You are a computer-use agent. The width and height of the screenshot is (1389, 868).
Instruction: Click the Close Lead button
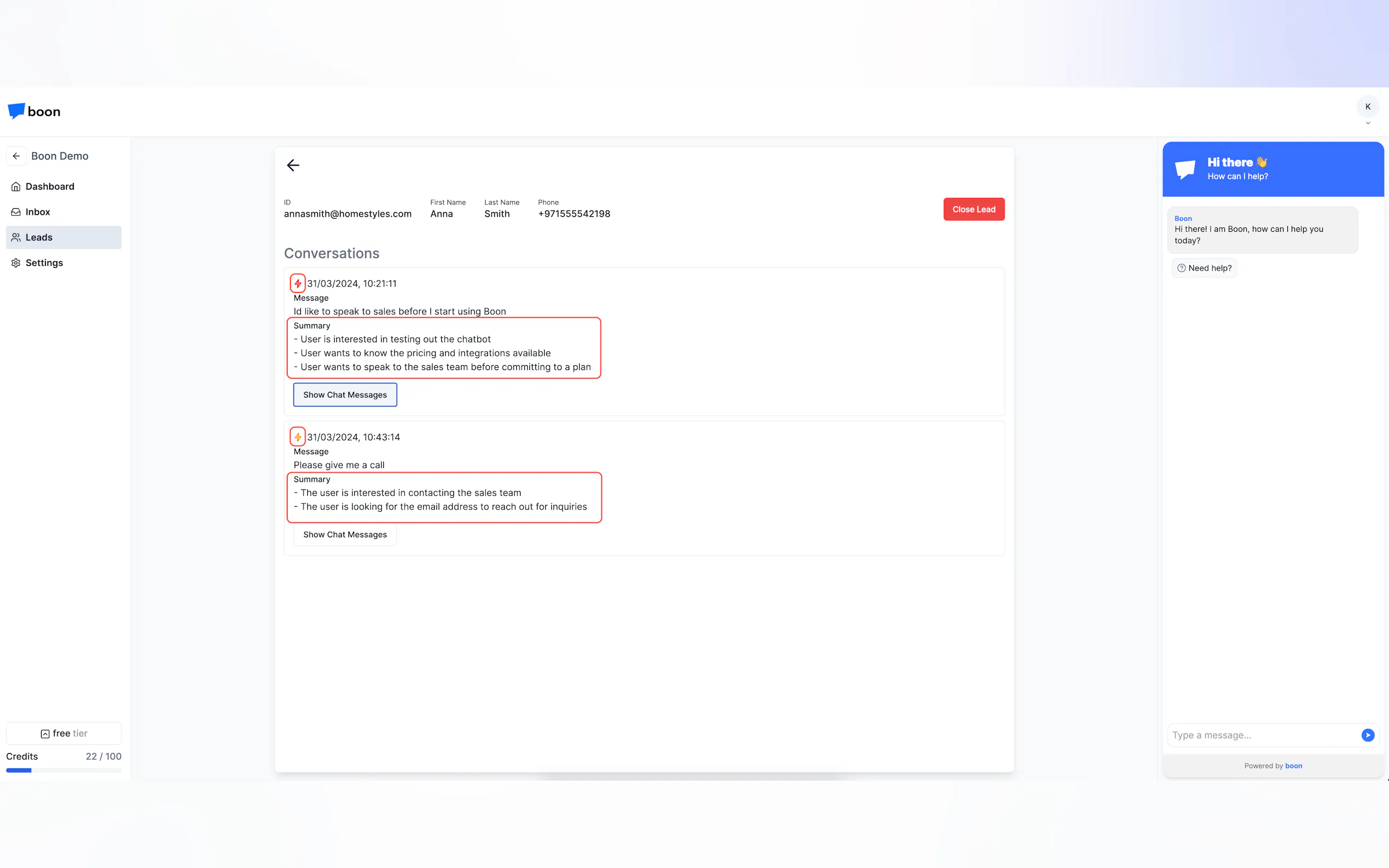point(973,209)
